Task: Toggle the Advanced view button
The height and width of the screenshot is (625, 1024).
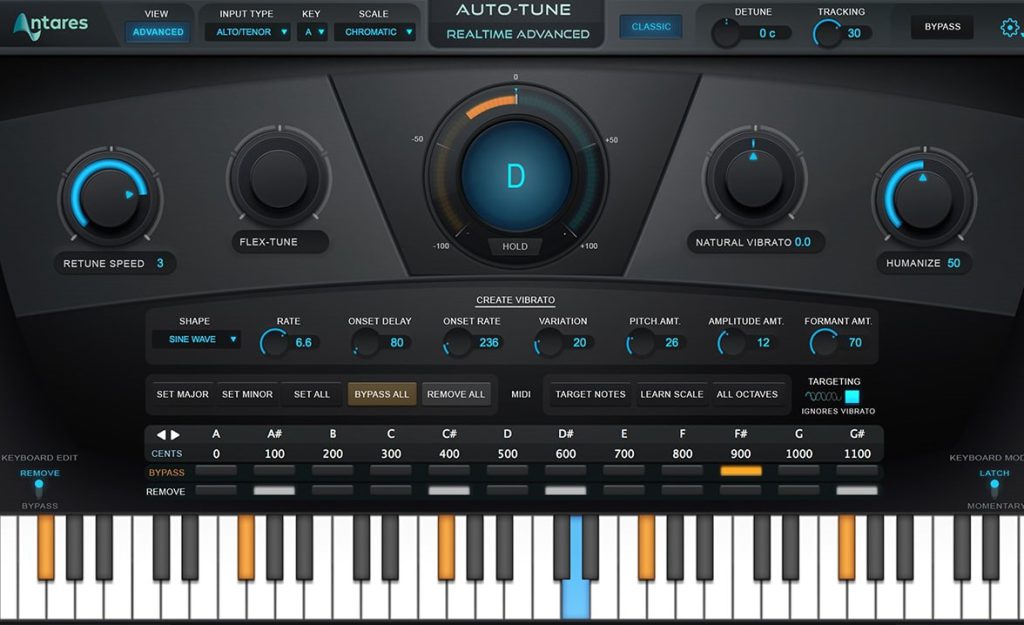Action: coord(157,32)
